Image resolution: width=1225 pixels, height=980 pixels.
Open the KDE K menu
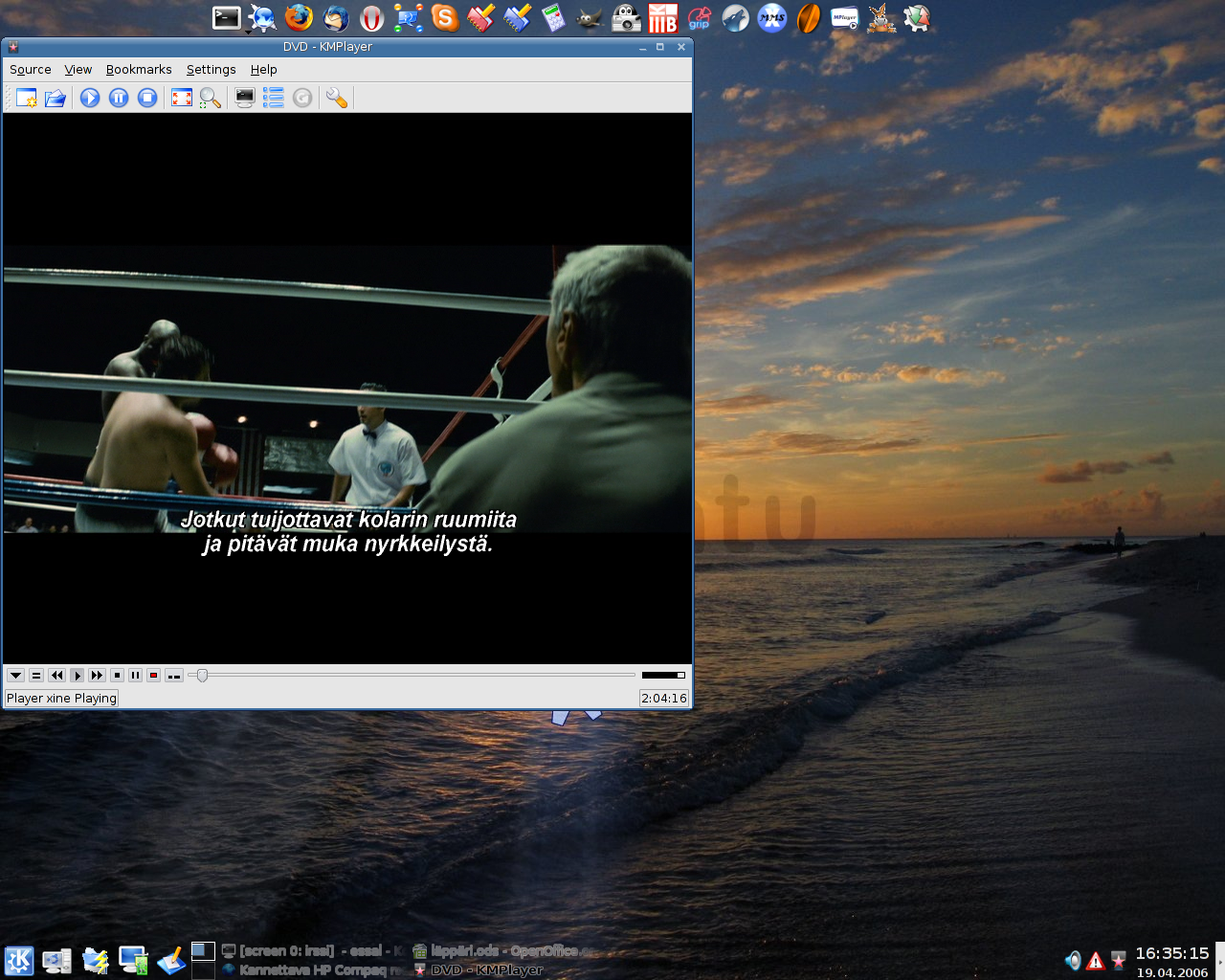(x=19, y=960)
